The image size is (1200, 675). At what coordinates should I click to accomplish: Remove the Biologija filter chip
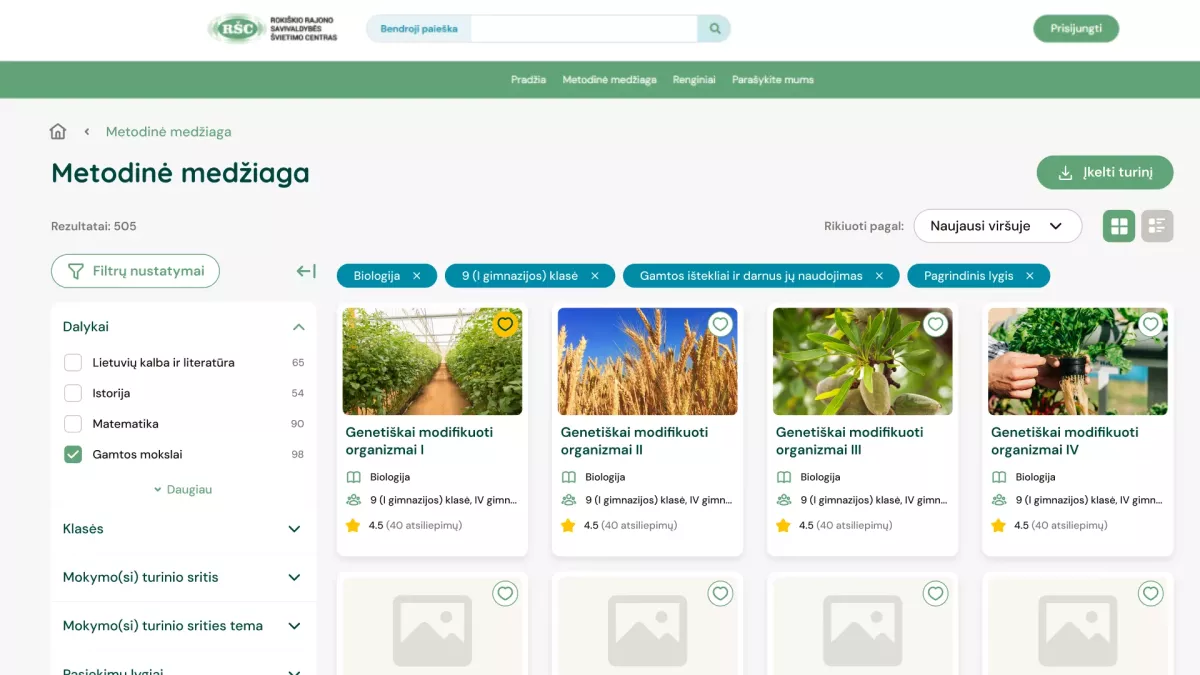click(x=419, y=275)
